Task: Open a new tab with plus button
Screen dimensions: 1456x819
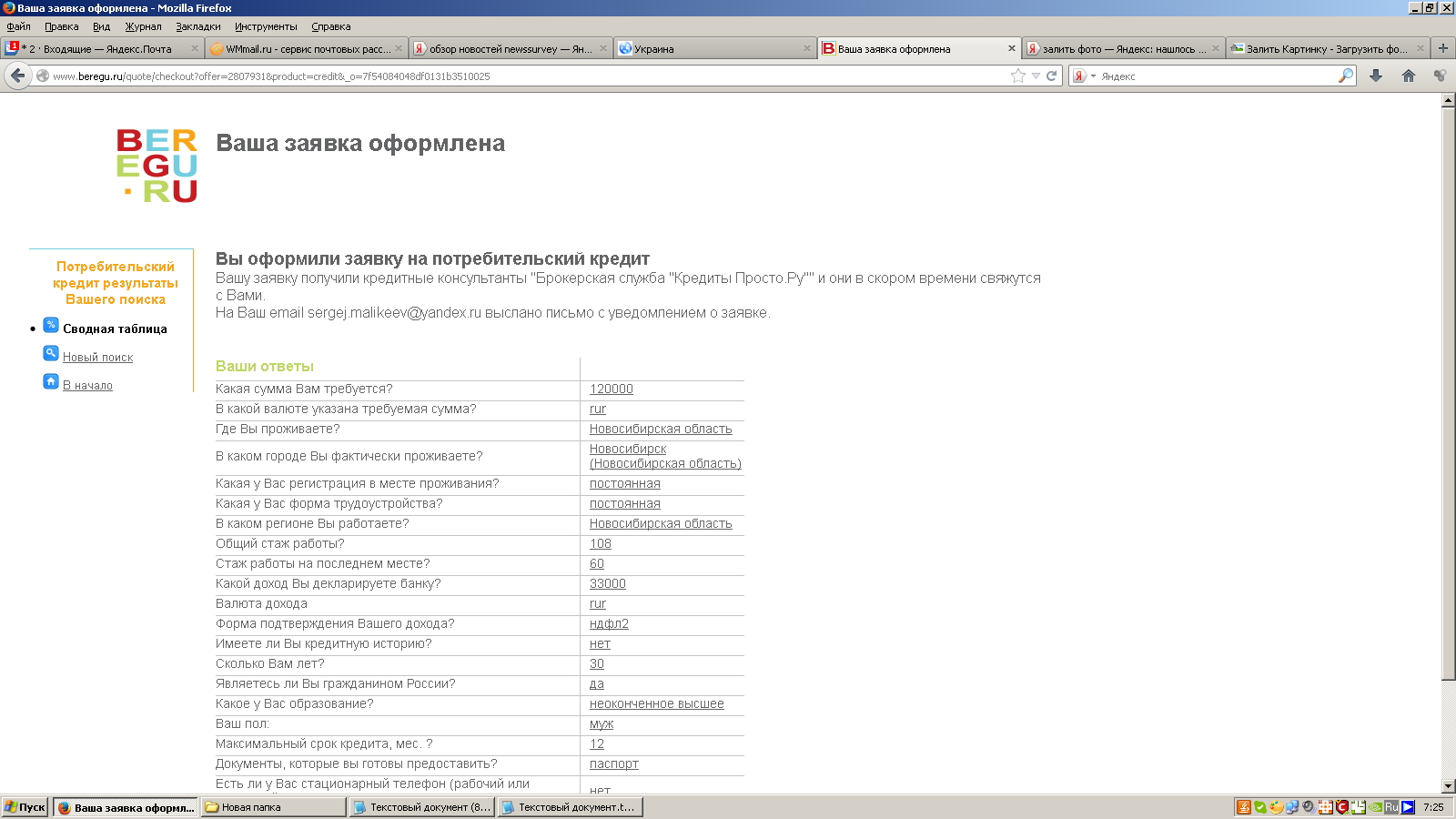Action: pos(1442,48)
